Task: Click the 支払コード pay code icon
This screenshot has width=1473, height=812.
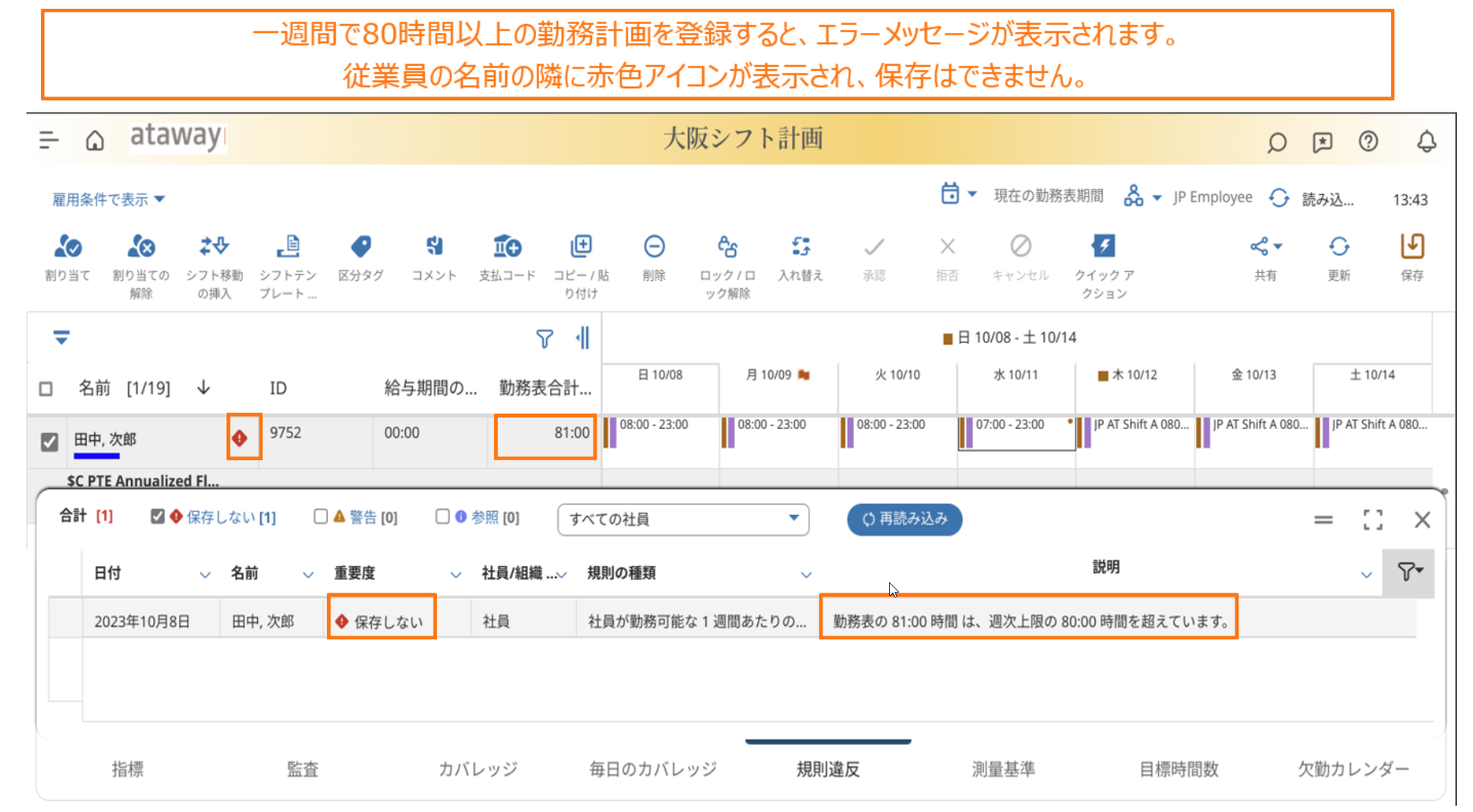Action: 507,247
